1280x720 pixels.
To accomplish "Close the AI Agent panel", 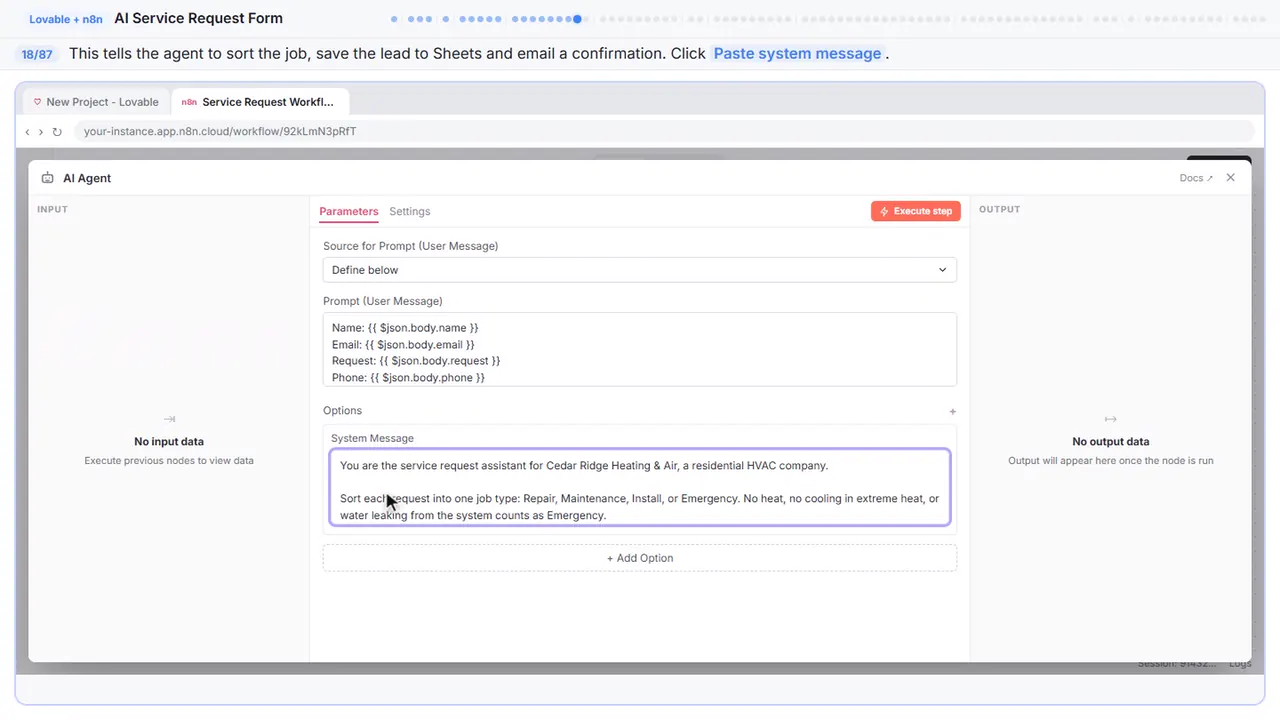I will (x=1230, y=177).
